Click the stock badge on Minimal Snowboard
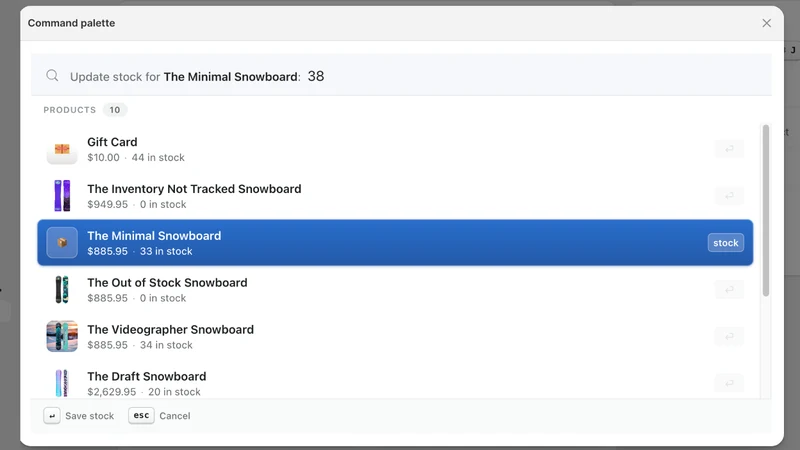This screenshot has height=450, width=800. 726,243
